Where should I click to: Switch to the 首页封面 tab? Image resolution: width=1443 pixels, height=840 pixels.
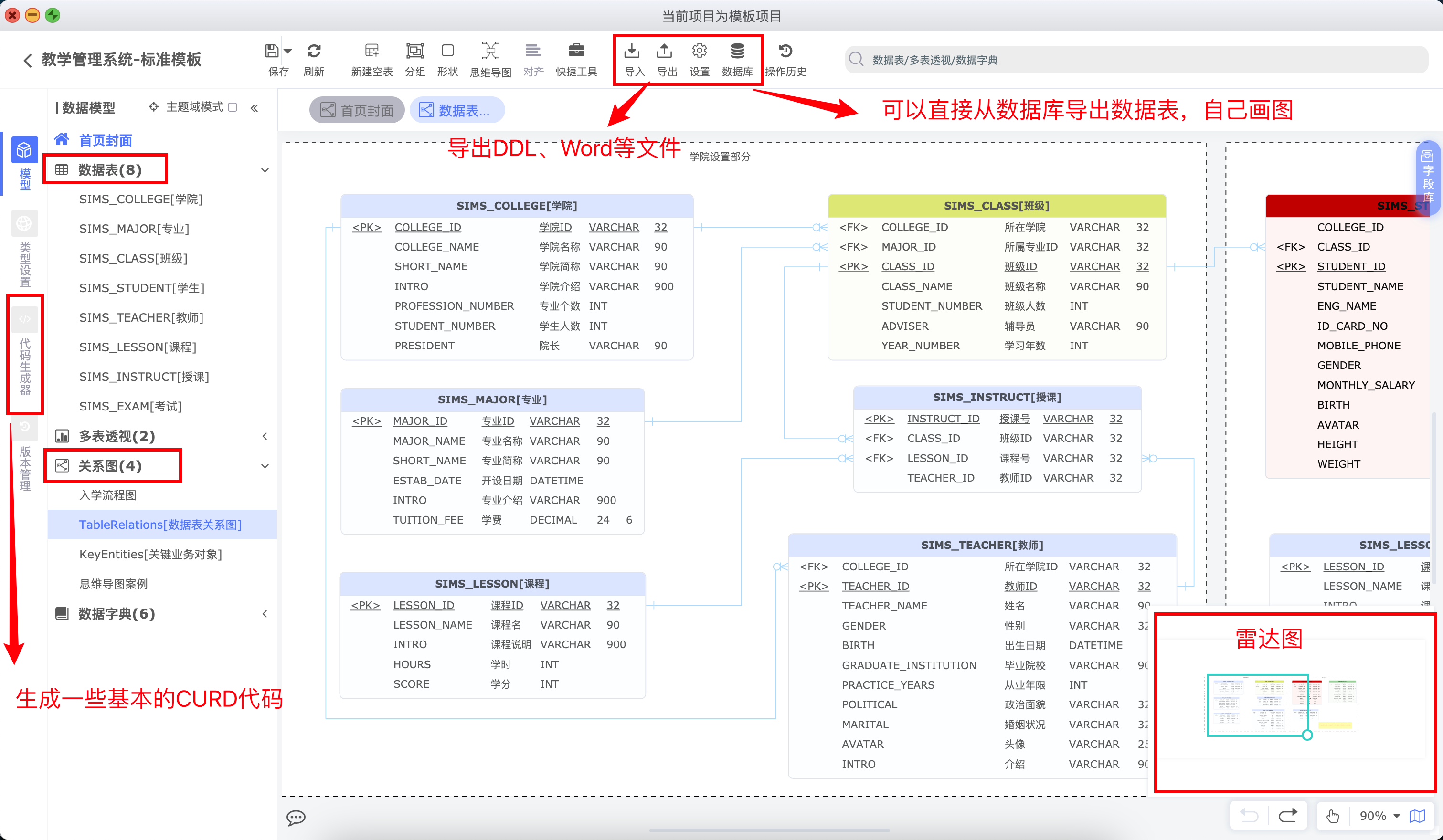coord(357,110)
